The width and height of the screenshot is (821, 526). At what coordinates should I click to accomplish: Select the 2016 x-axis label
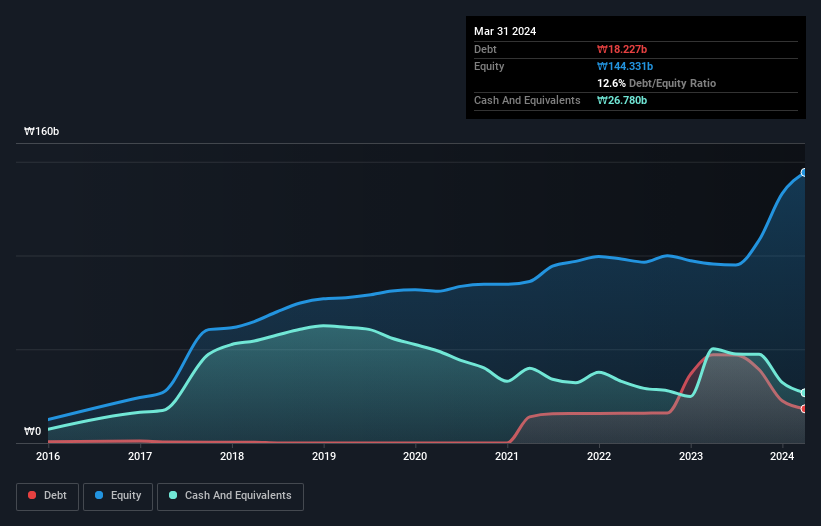[48, 456]
